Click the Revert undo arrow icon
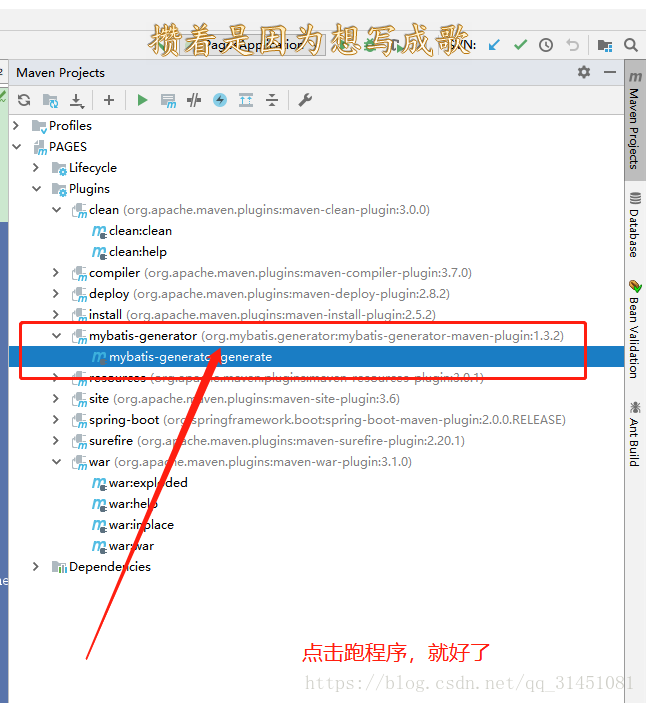 [x=572, y=45]
